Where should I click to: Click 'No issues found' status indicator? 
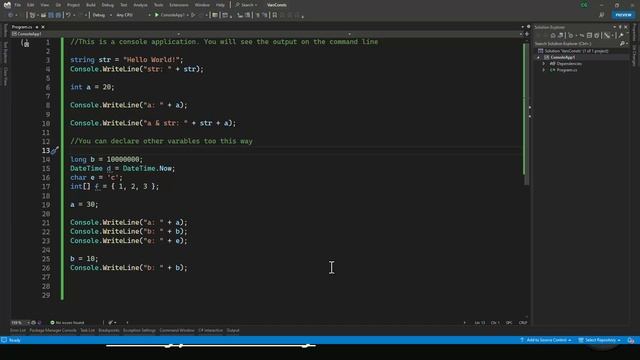(x=67, y=322)
